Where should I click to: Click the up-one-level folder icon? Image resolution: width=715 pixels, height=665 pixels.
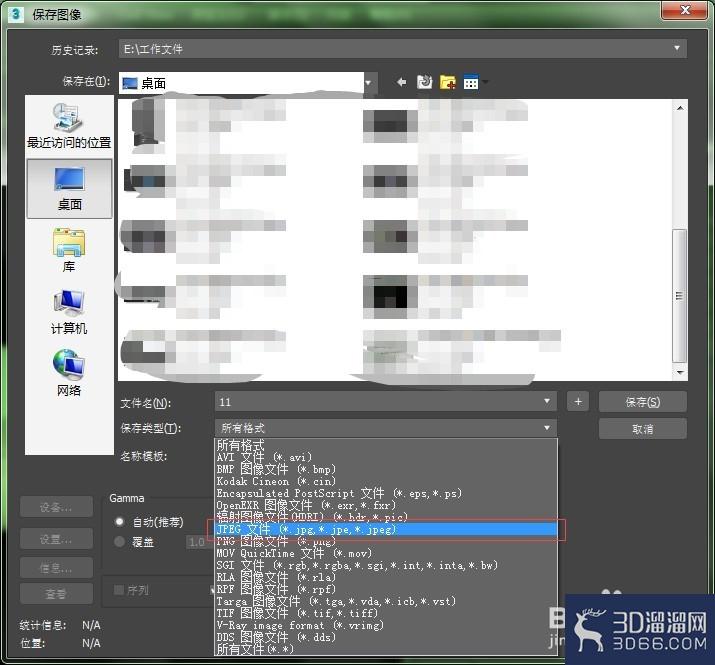point(425,82)
